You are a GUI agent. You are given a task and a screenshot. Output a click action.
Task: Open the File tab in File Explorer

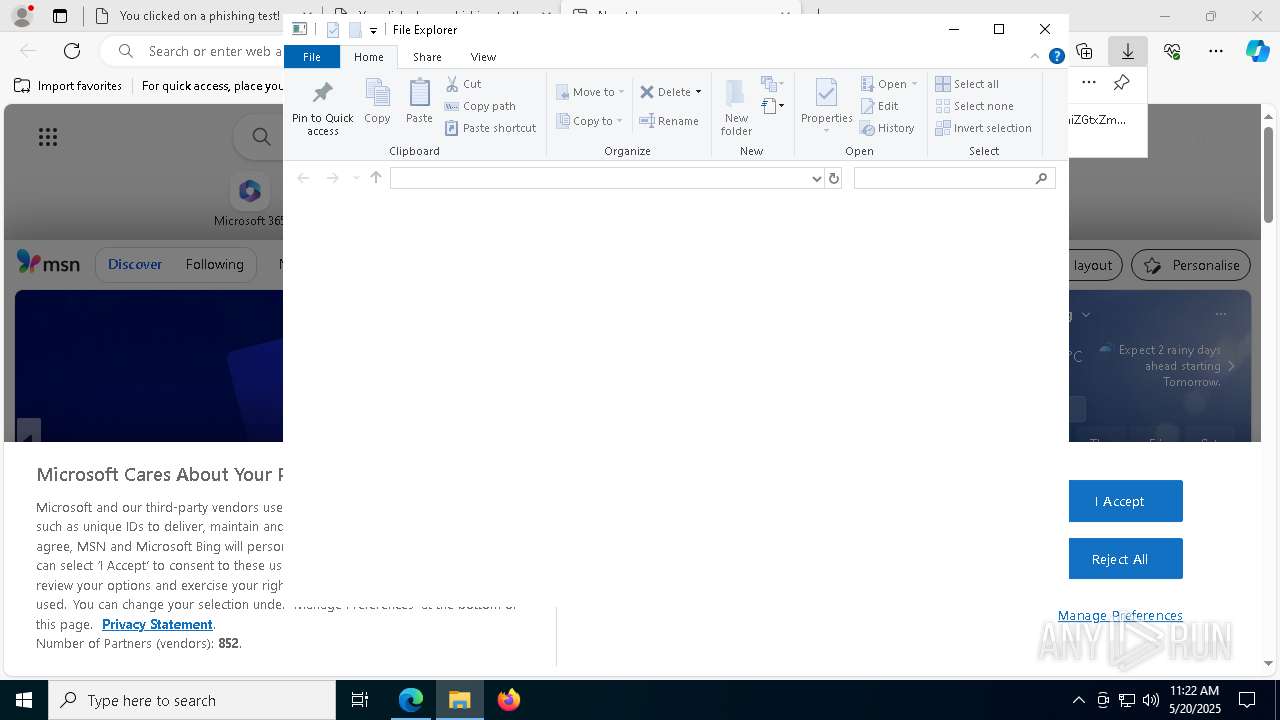(x=312, y=57)
